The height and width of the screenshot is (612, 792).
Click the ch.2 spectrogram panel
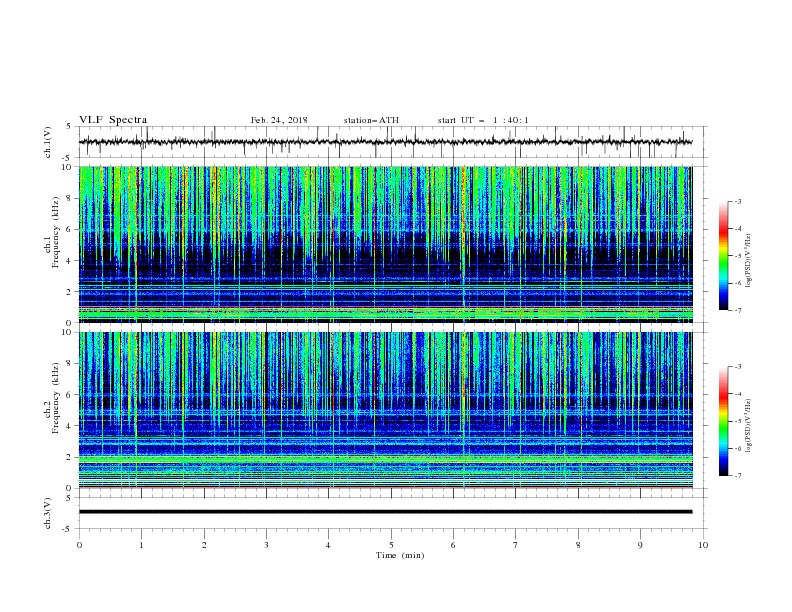386,410
